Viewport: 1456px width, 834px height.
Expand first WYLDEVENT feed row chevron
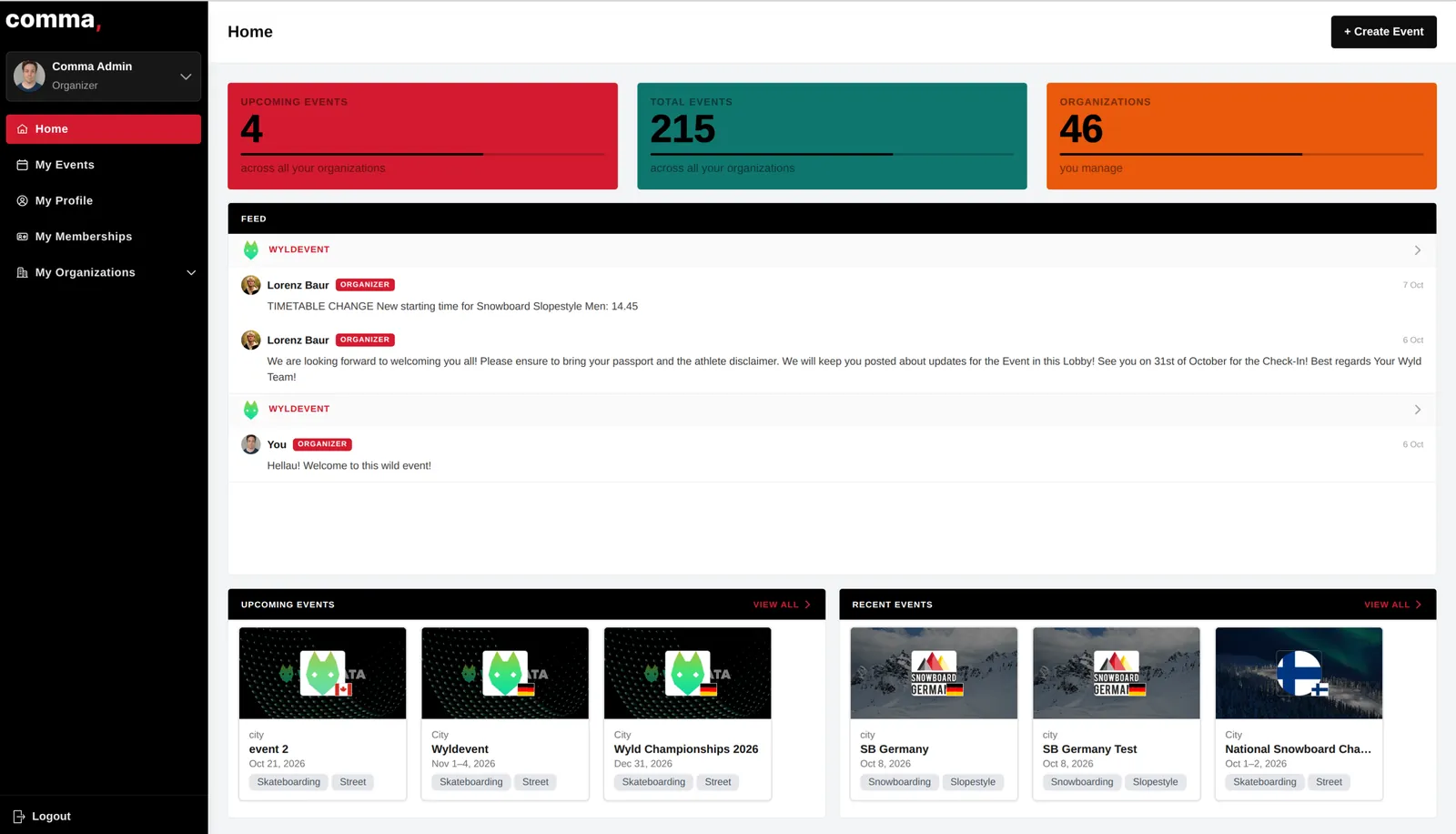click(x=1417, y=250)
